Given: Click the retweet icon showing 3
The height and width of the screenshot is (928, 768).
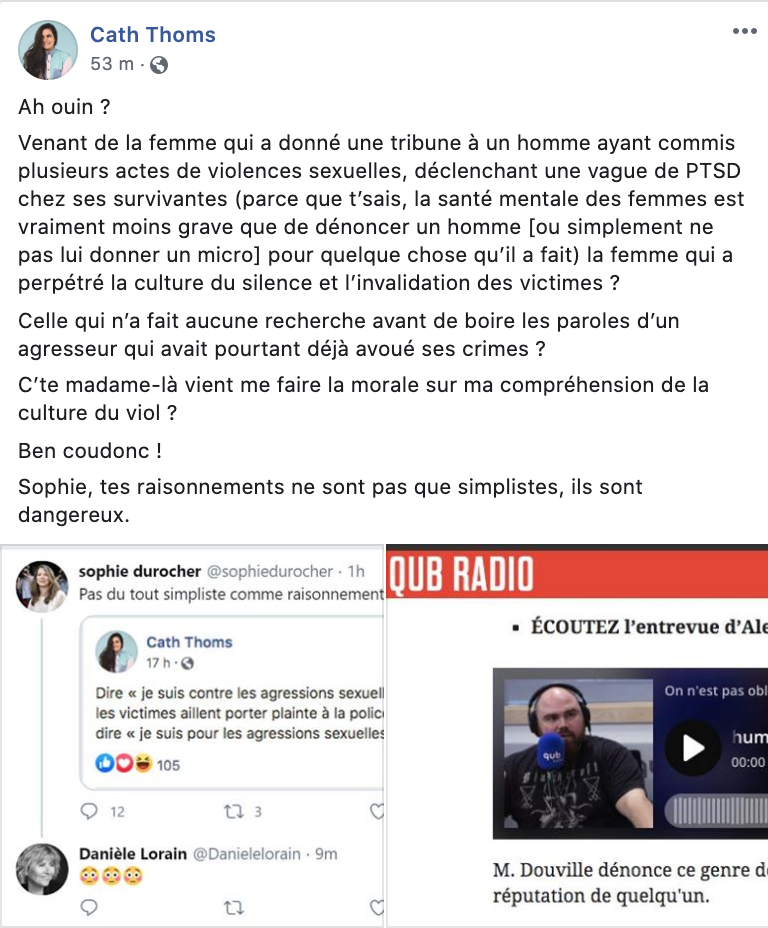Looking at the screenshot, I should [x=234, y=811].
